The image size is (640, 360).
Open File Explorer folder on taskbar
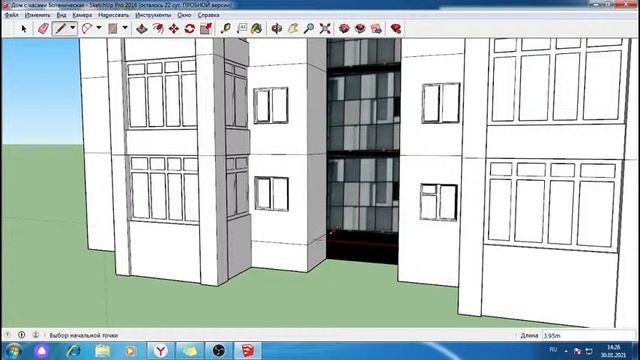tap(102, 351)
